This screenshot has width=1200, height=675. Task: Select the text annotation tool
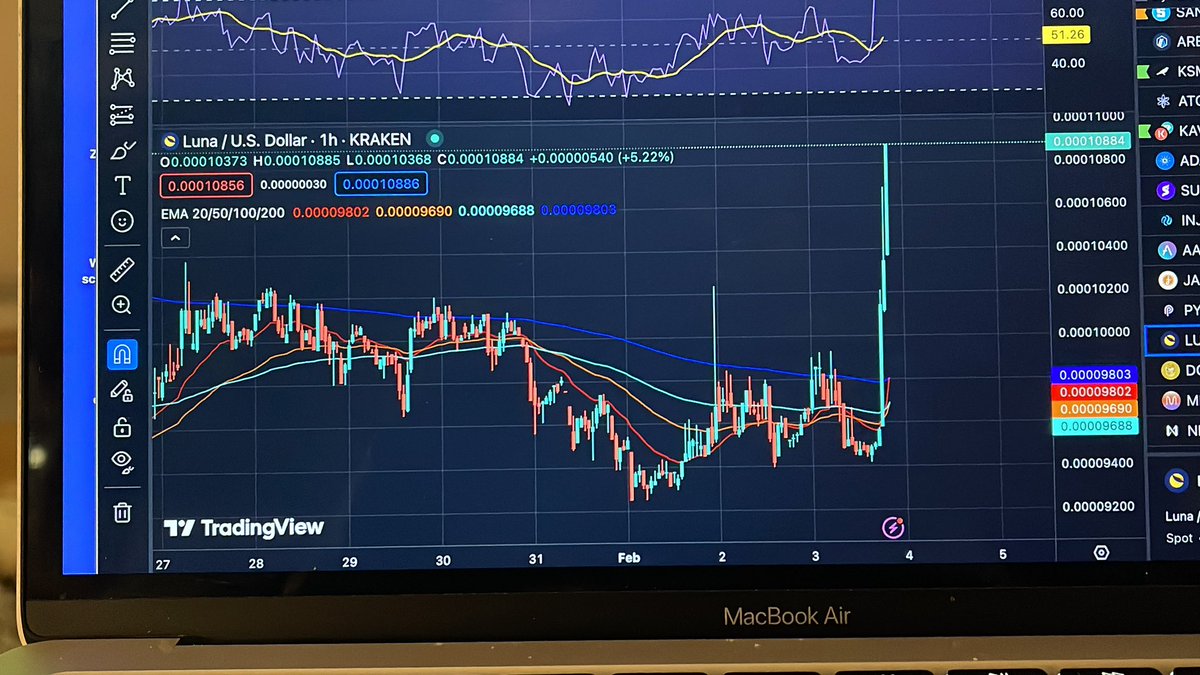[122, 185]
